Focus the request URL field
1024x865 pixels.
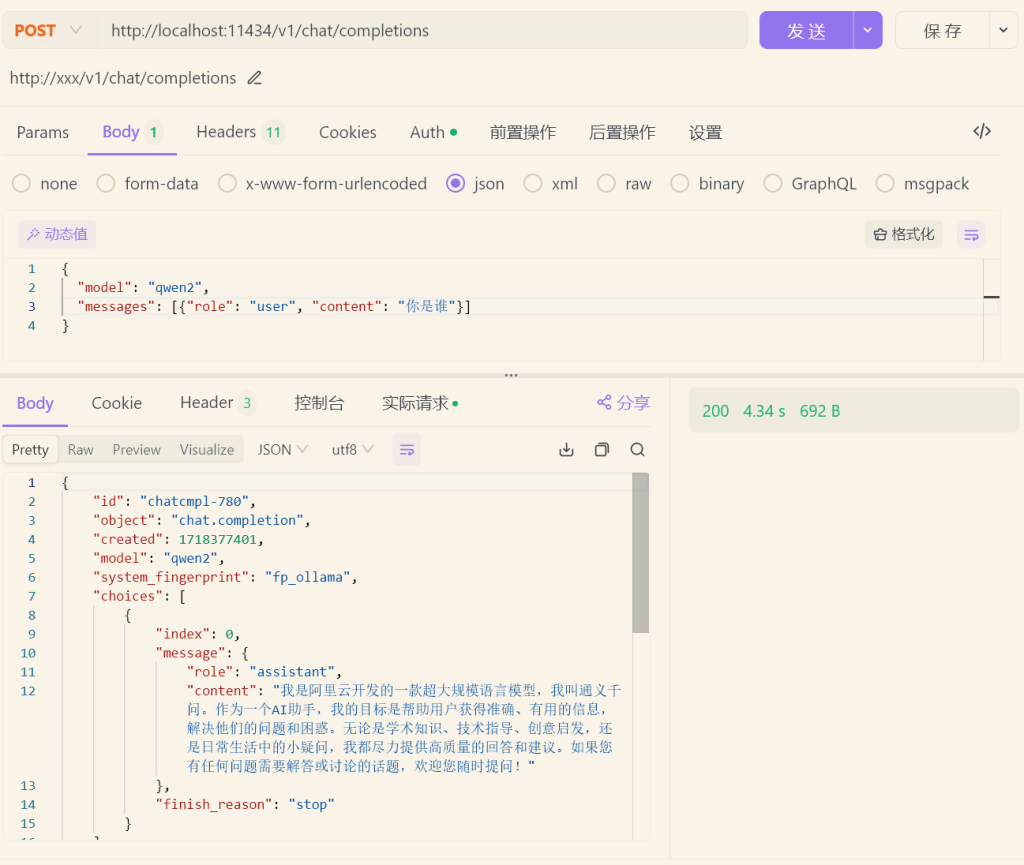(422, 30)
